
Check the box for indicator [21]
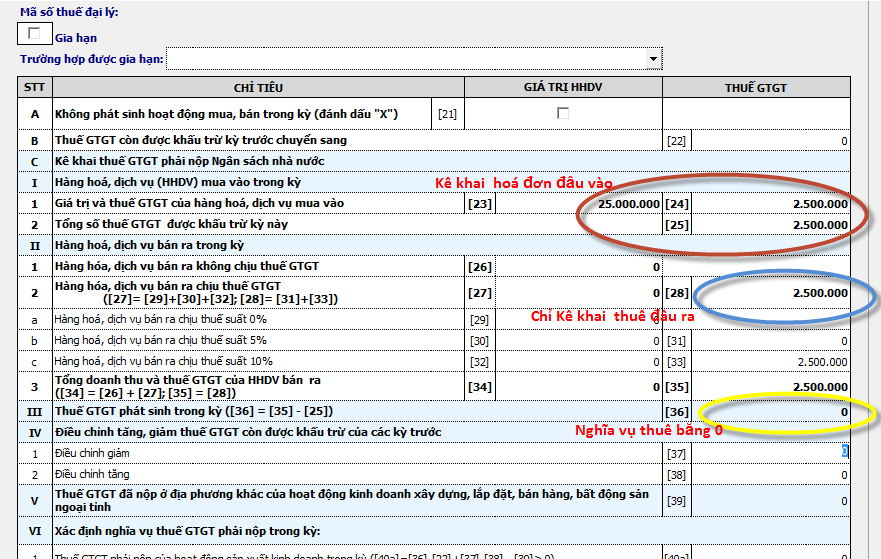coord(562,114)
